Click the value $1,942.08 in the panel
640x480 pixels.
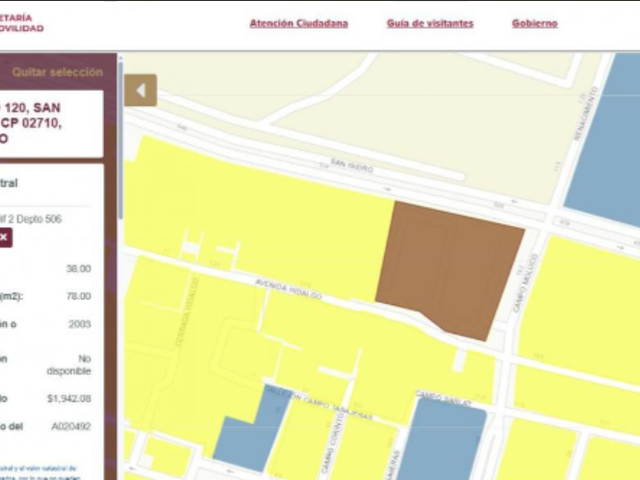(69, 398)
